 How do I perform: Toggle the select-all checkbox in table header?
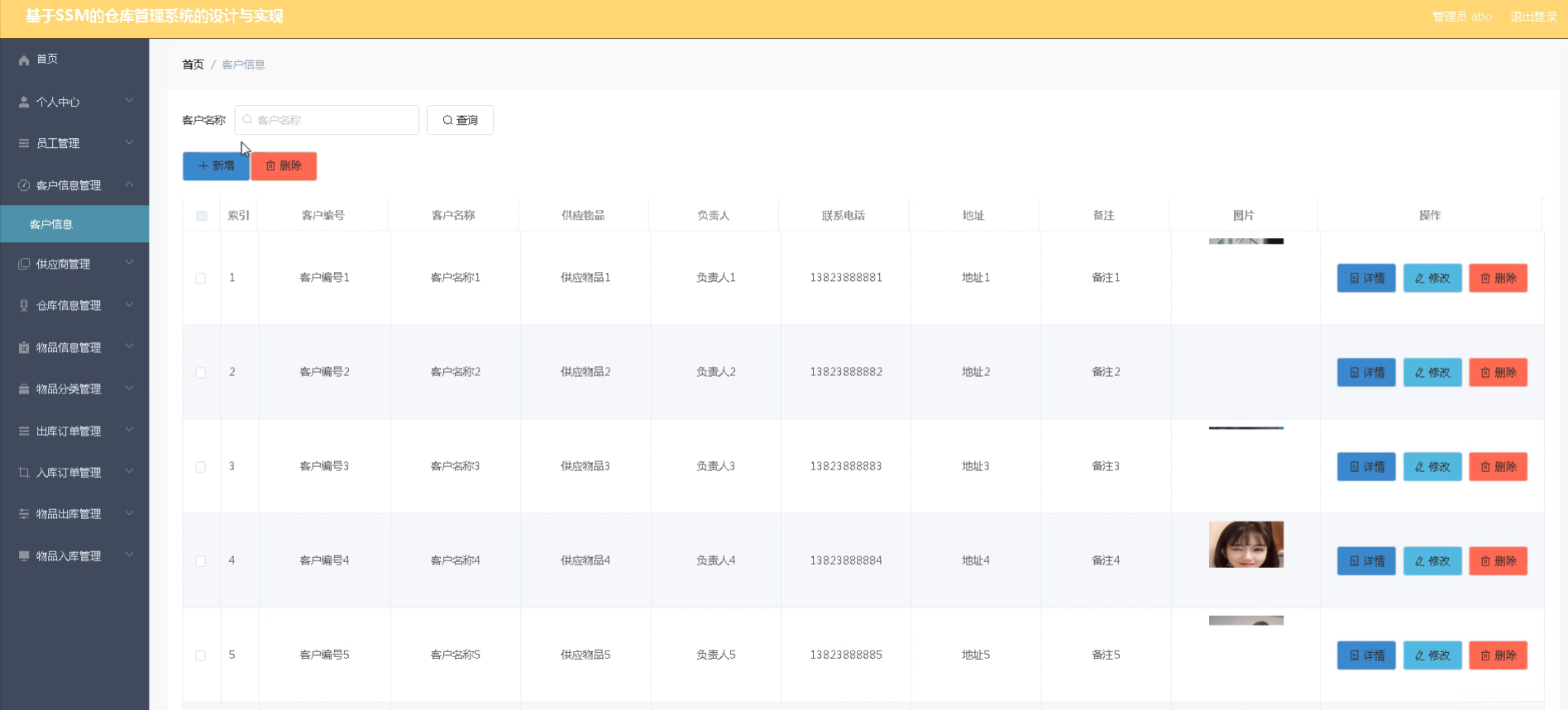[202, 216]
